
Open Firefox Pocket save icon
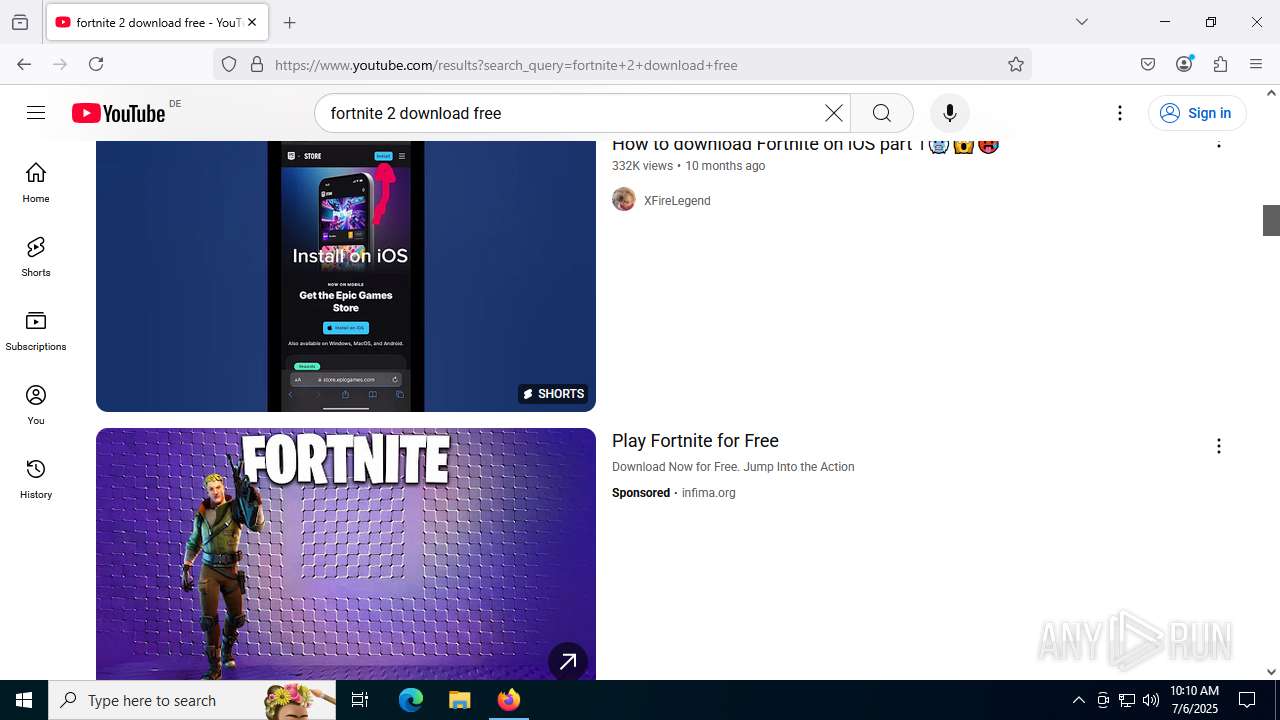1148,64
